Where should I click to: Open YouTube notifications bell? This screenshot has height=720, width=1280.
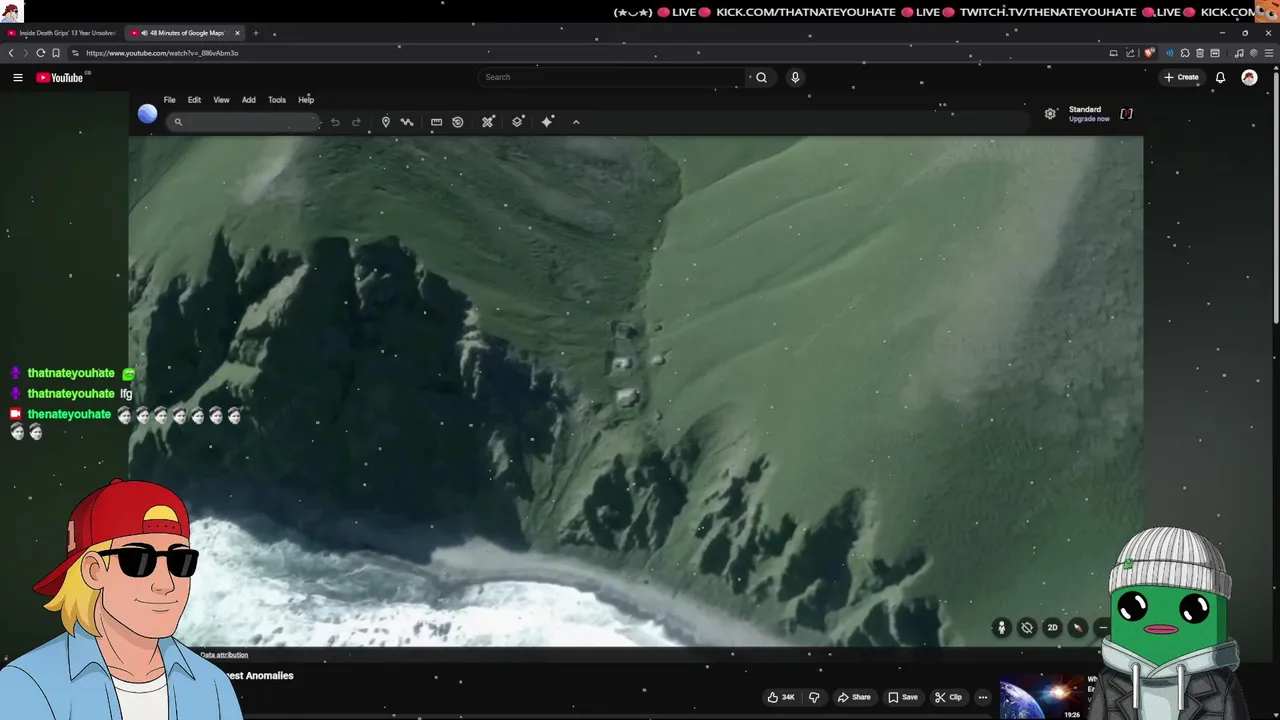tap(1220, 77)
